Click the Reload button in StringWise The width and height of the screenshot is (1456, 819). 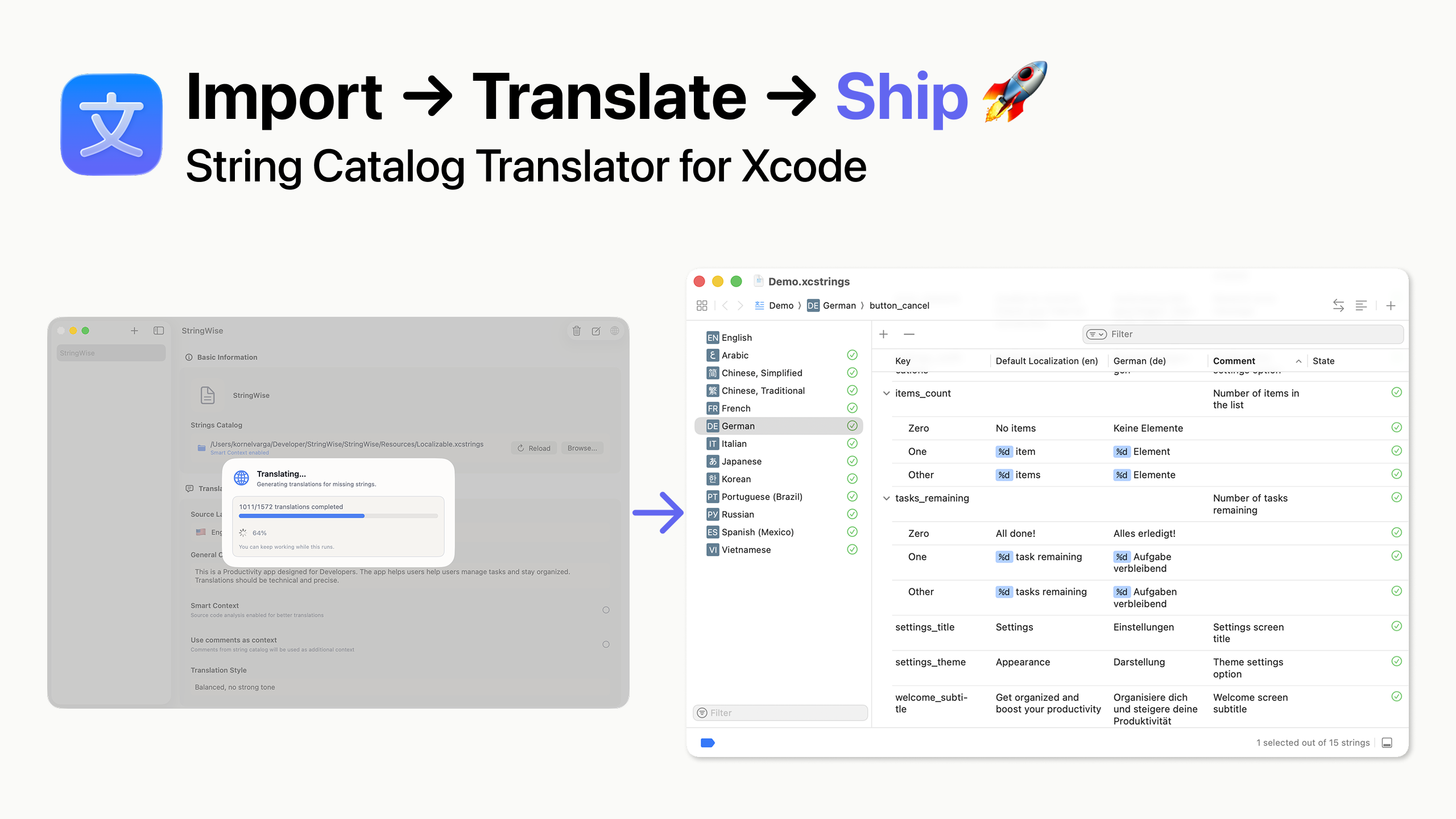coord(534,448)
